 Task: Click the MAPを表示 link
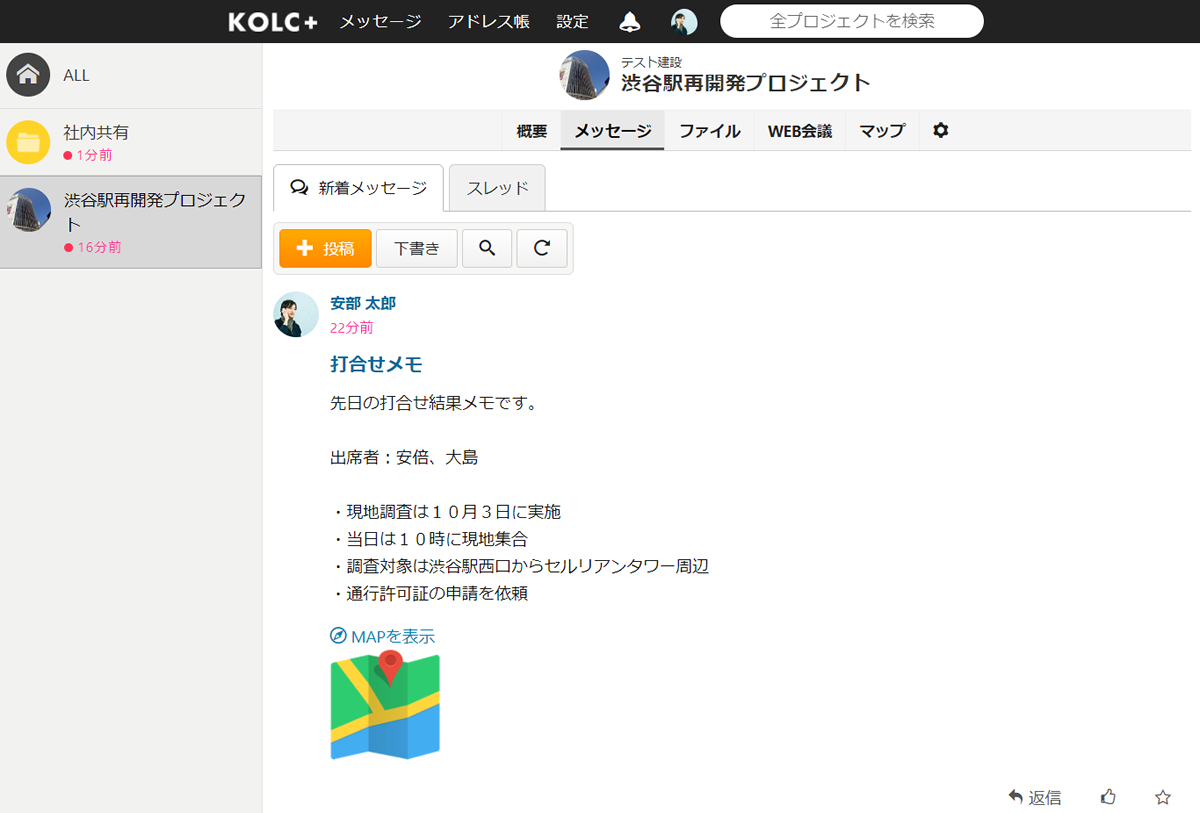tap(383, 636)
